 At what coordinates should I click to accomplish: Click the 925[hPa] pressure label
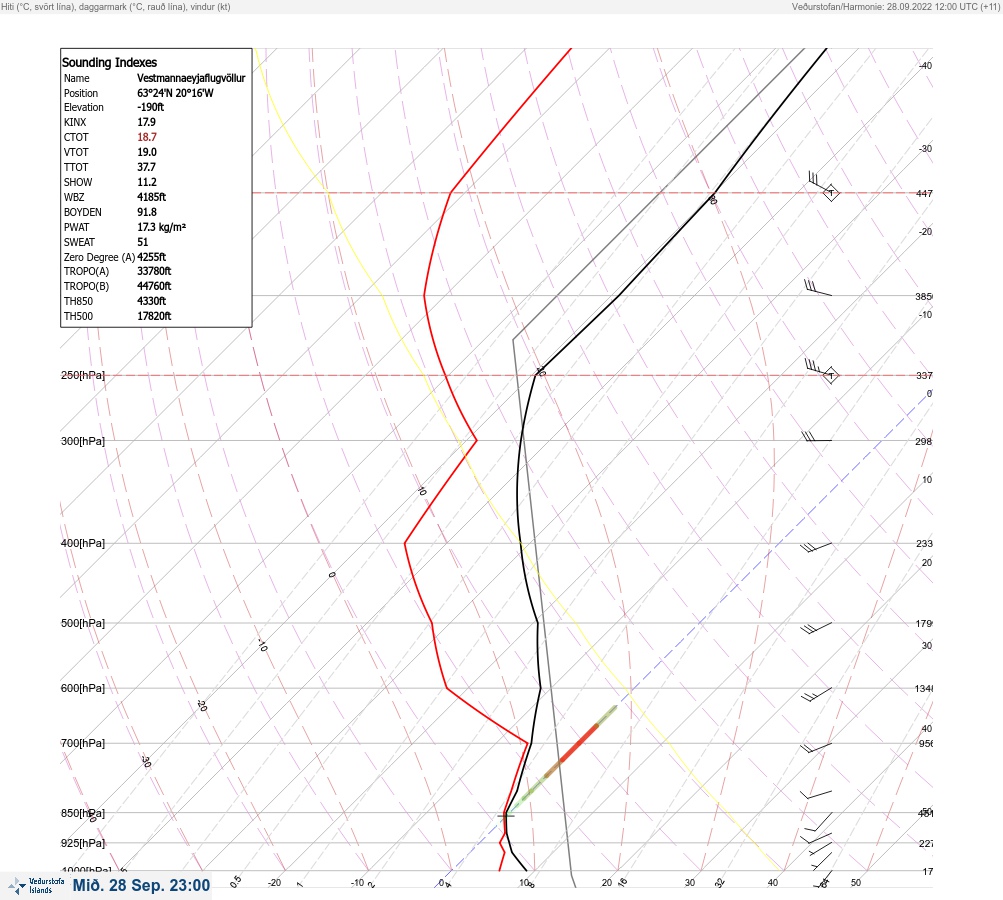pos(83,843)
